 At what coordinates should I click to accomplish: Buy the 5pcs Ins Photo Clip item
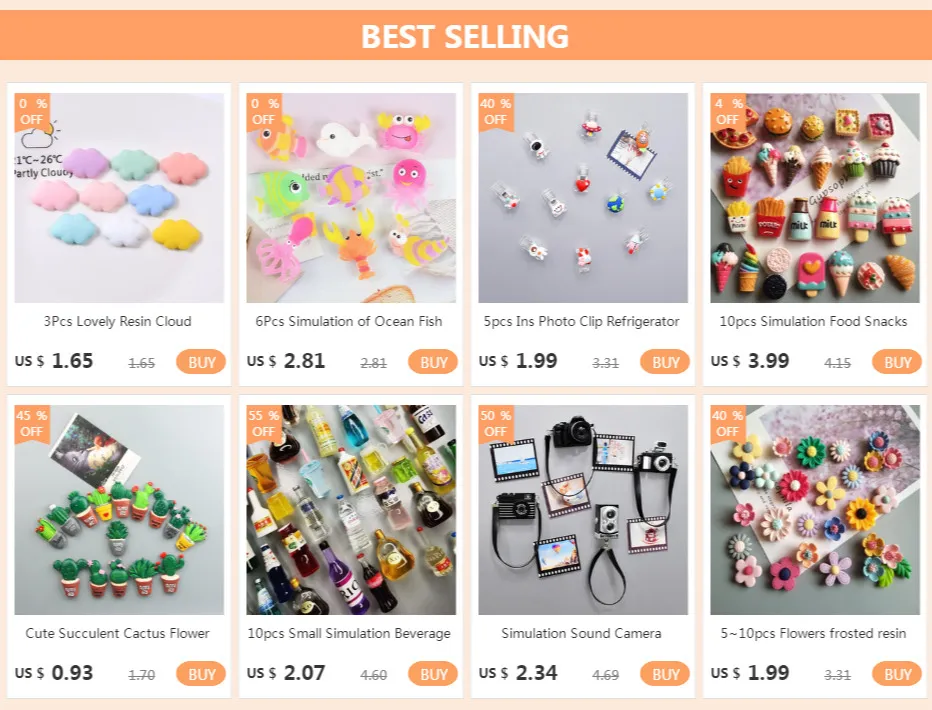[x=665, y=362]
